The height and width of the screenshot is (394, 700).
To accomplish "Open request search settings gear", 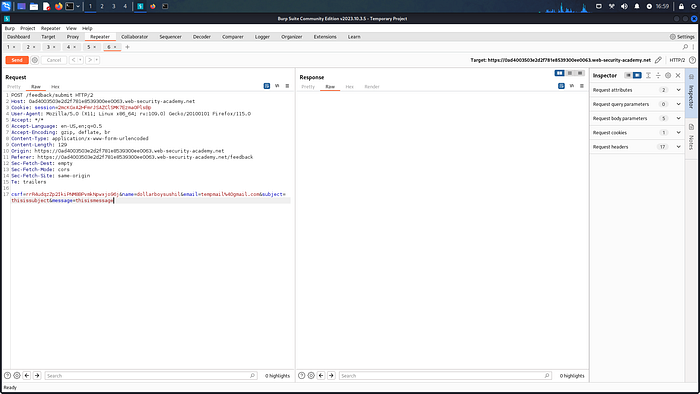I will (17, 376).
